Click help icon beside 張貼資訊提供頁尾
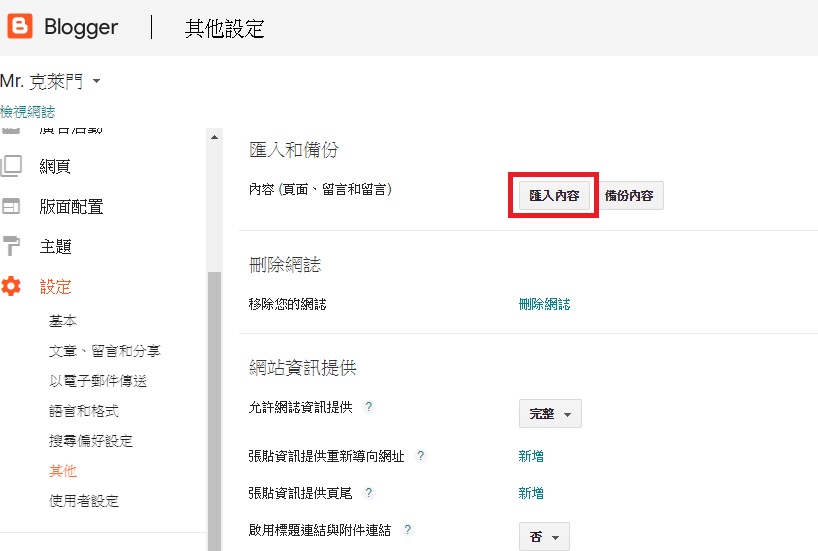The image size is (818, 551). pyautogui.click(x=369, y=493)
